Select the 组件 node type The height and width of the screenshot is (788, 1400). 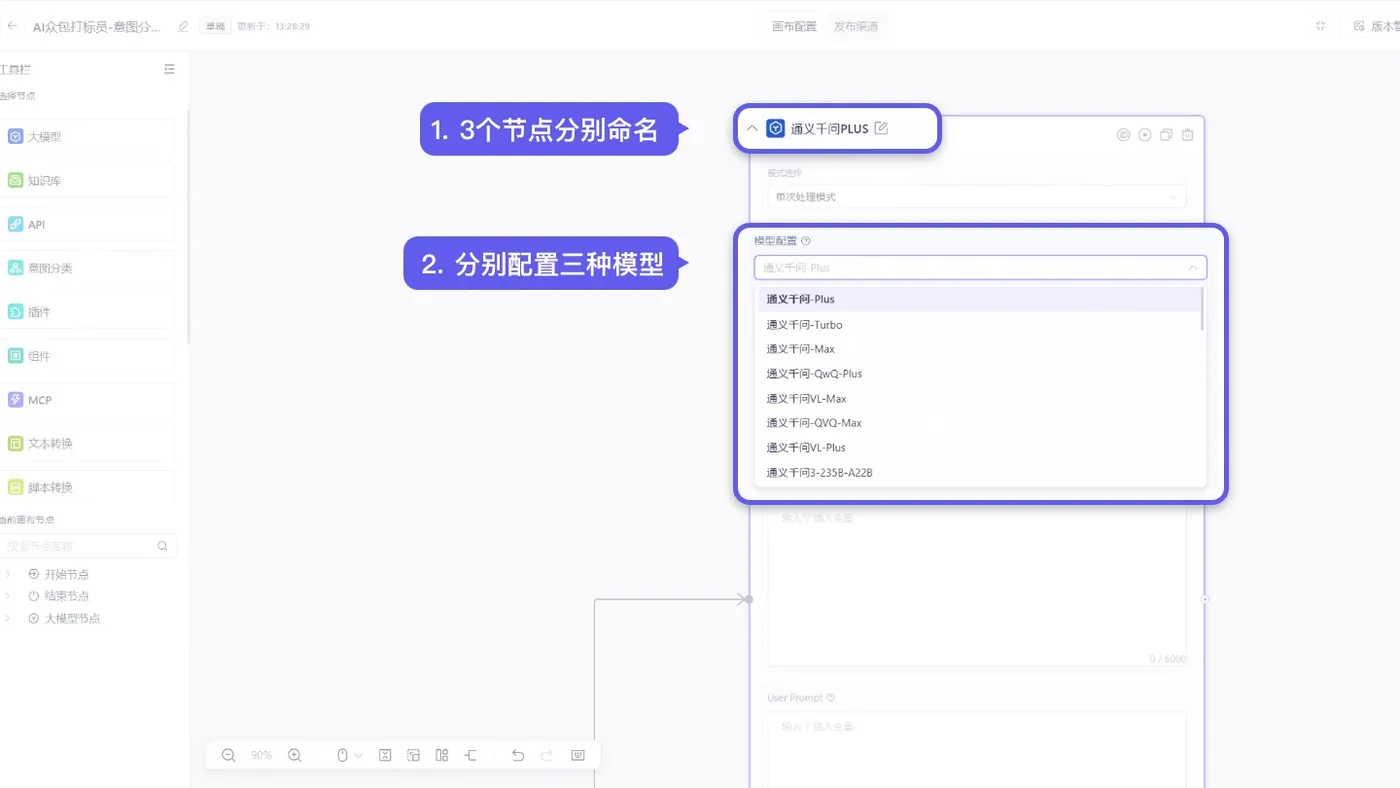pyautogui.click(x=87, y=356)
